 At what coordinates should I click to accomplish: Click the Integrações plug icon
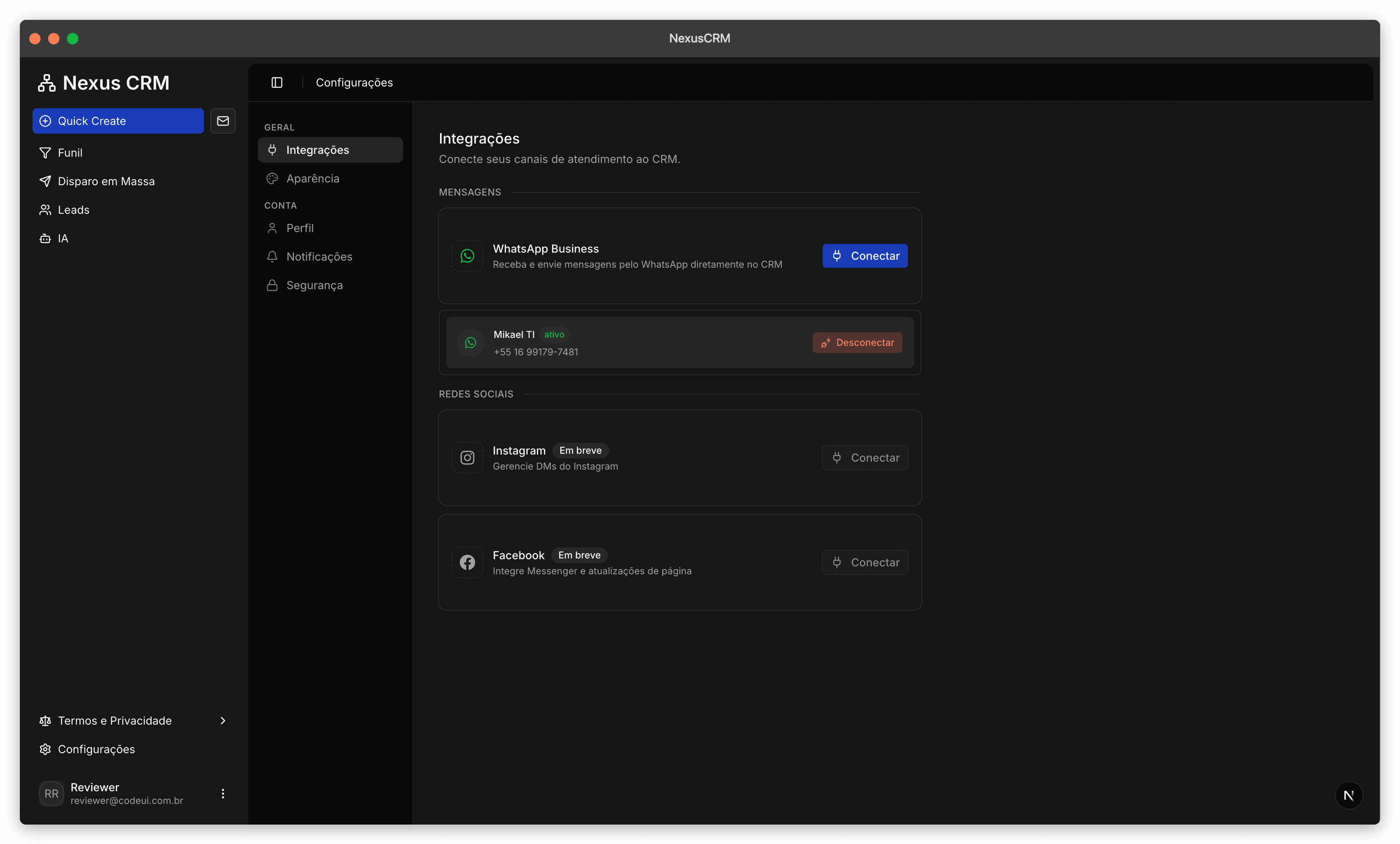(x=272, y=150)
